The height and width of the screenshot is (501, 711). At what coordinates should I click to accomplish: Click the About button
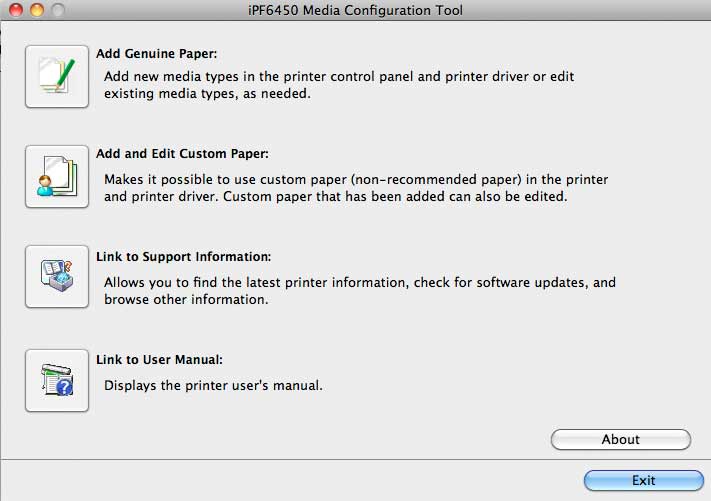[x=621, y=439]
